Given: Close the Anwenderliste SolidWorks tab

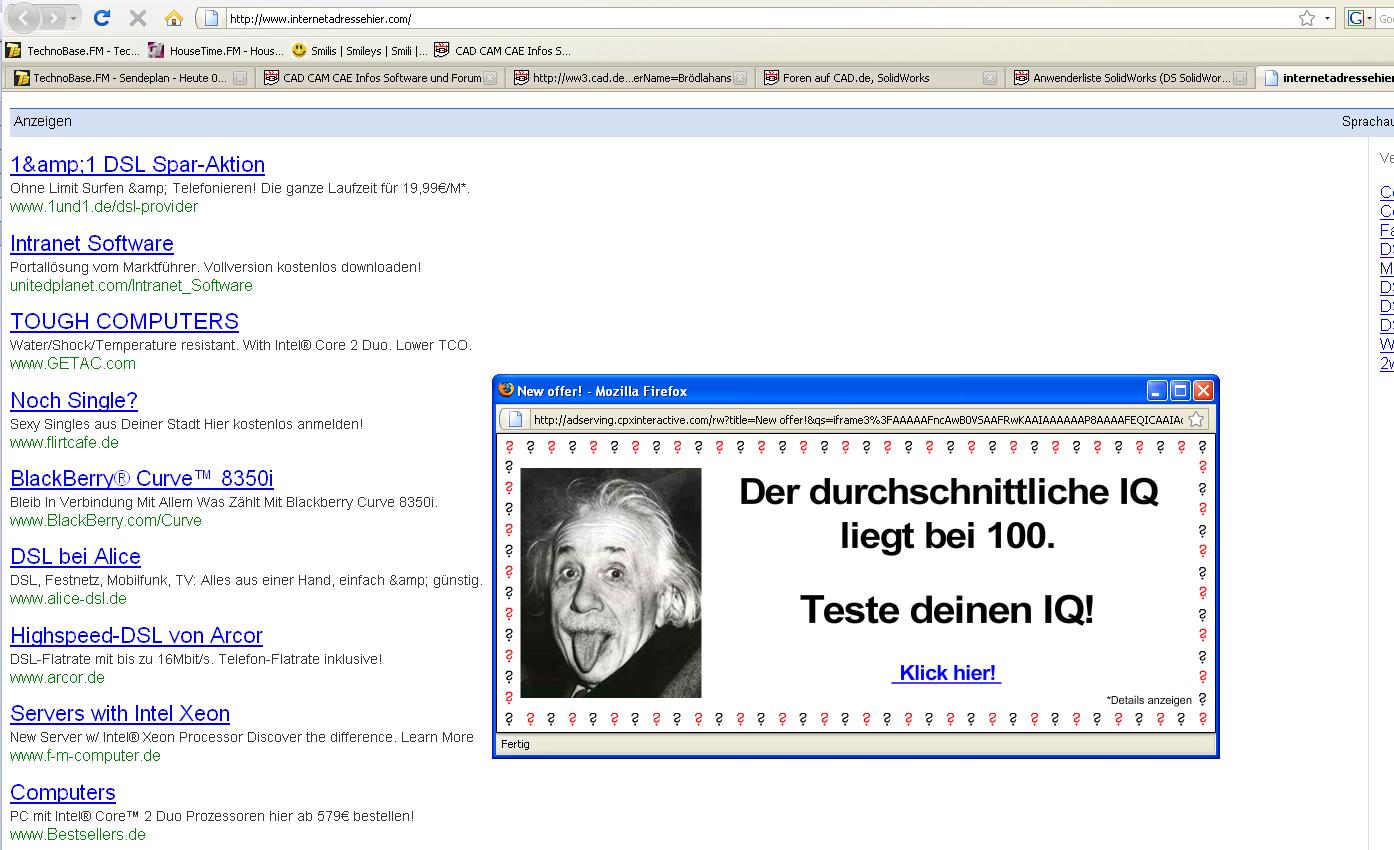Looking at the screenshot, I should (1240, 78).
